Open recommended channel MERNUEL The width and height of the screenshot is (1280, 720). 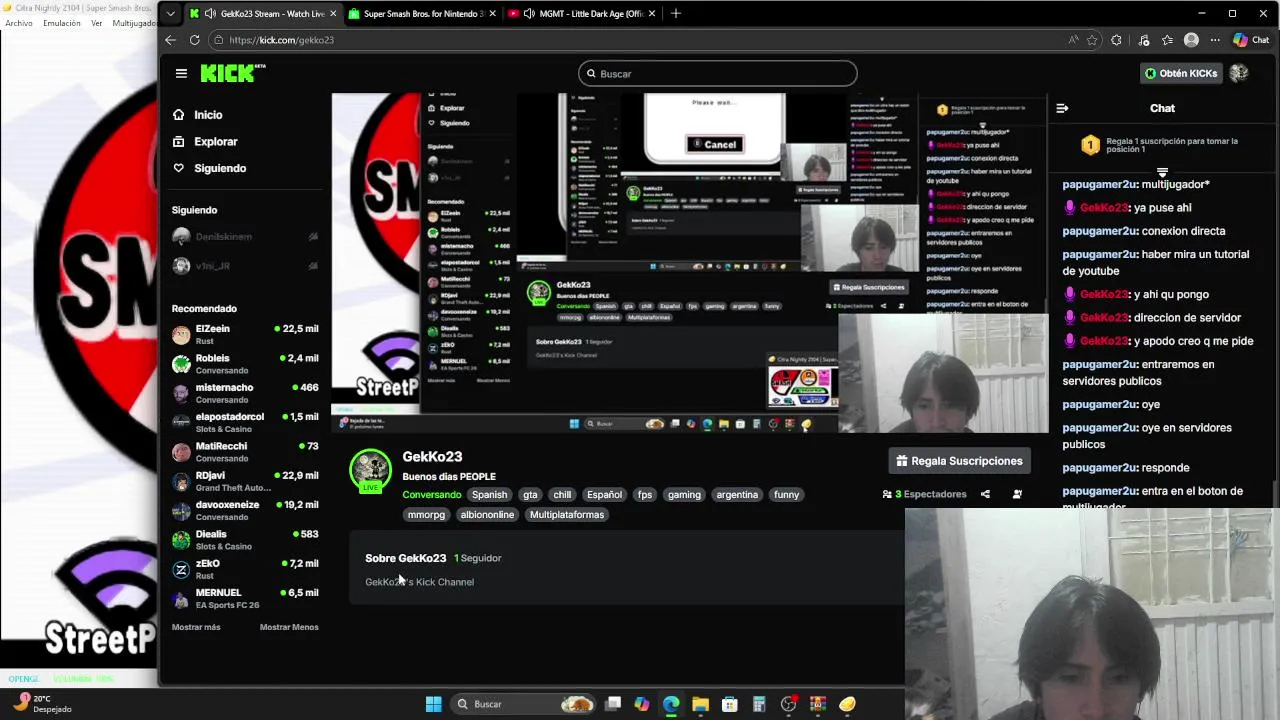(x=245, y=598)
